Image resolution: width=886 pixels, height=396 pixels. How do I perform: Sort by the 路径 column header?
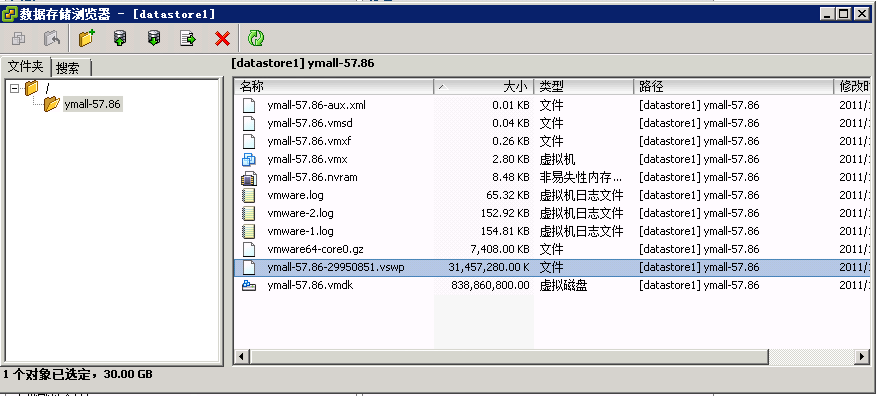[x=733, y=86]
